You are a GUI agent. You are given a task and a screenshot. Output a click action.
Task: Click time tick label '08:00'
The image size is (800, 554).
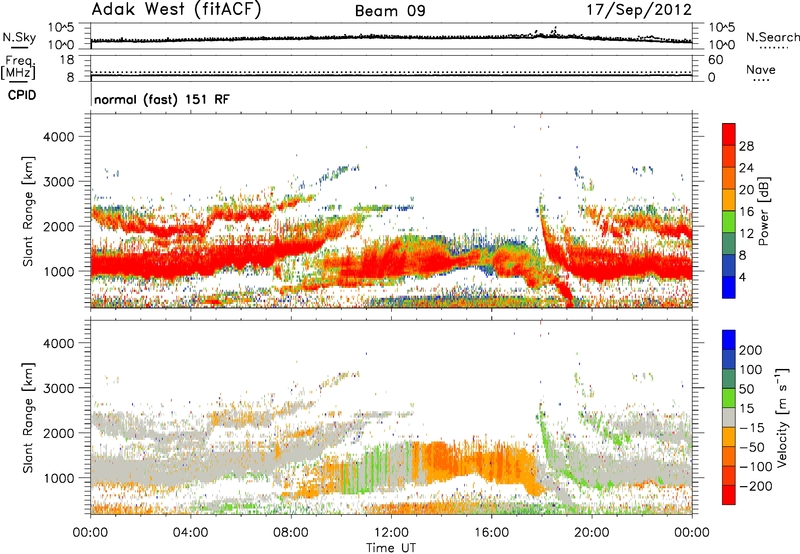[x=291, y=533]
